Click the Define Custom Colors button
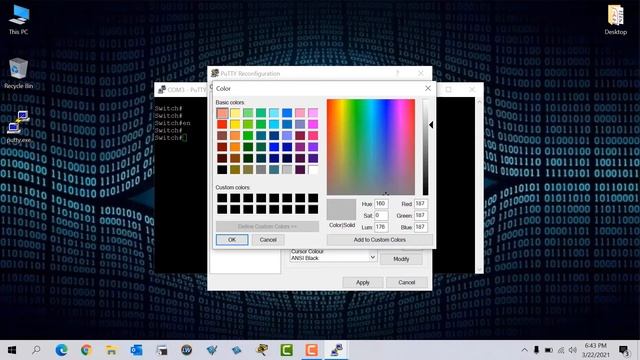640x360 pixels. tap(267, 226)
